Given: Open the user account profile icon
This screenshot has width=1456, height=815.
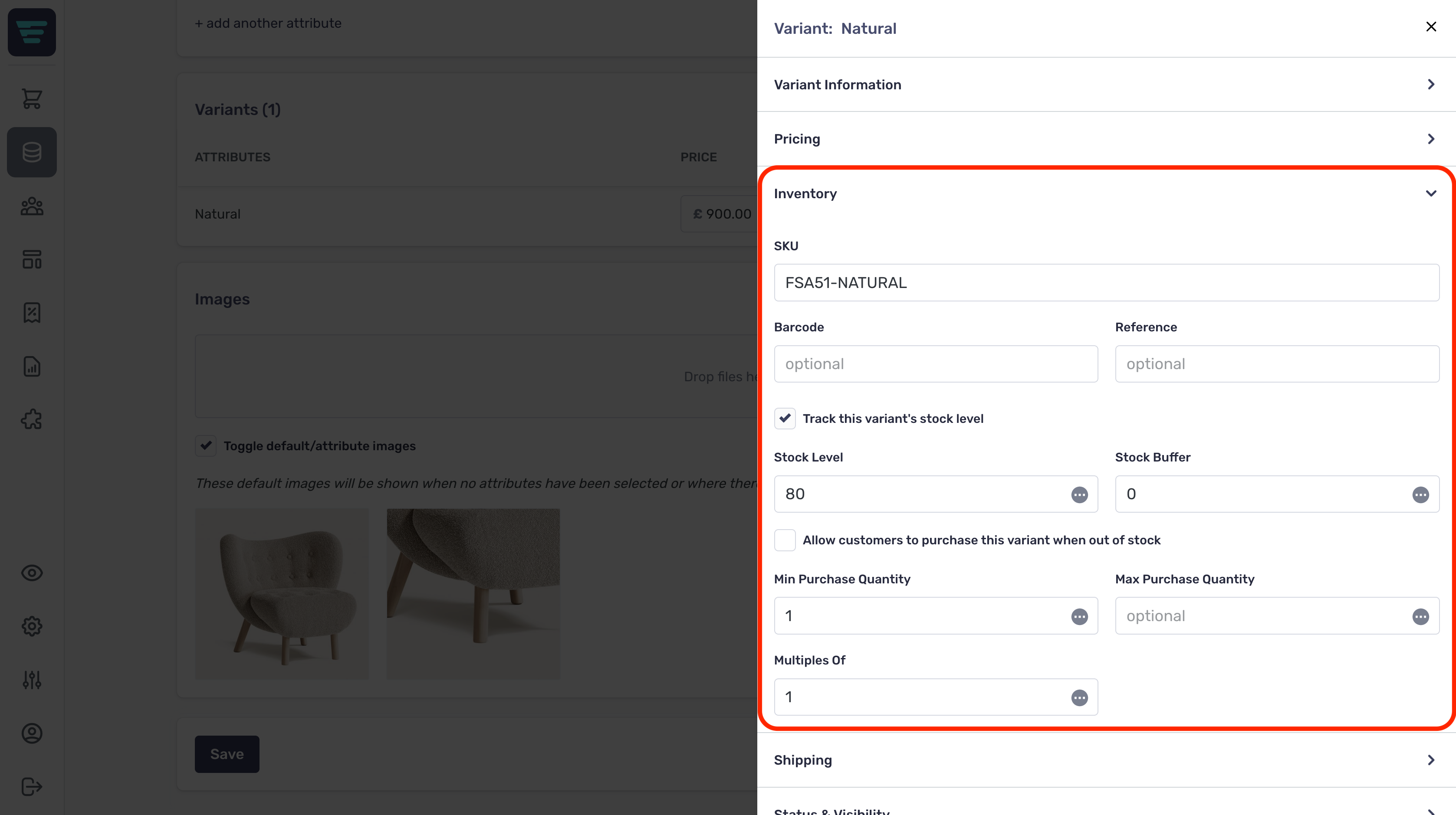Looking at the screenshot, I should [x=32, y=733].
